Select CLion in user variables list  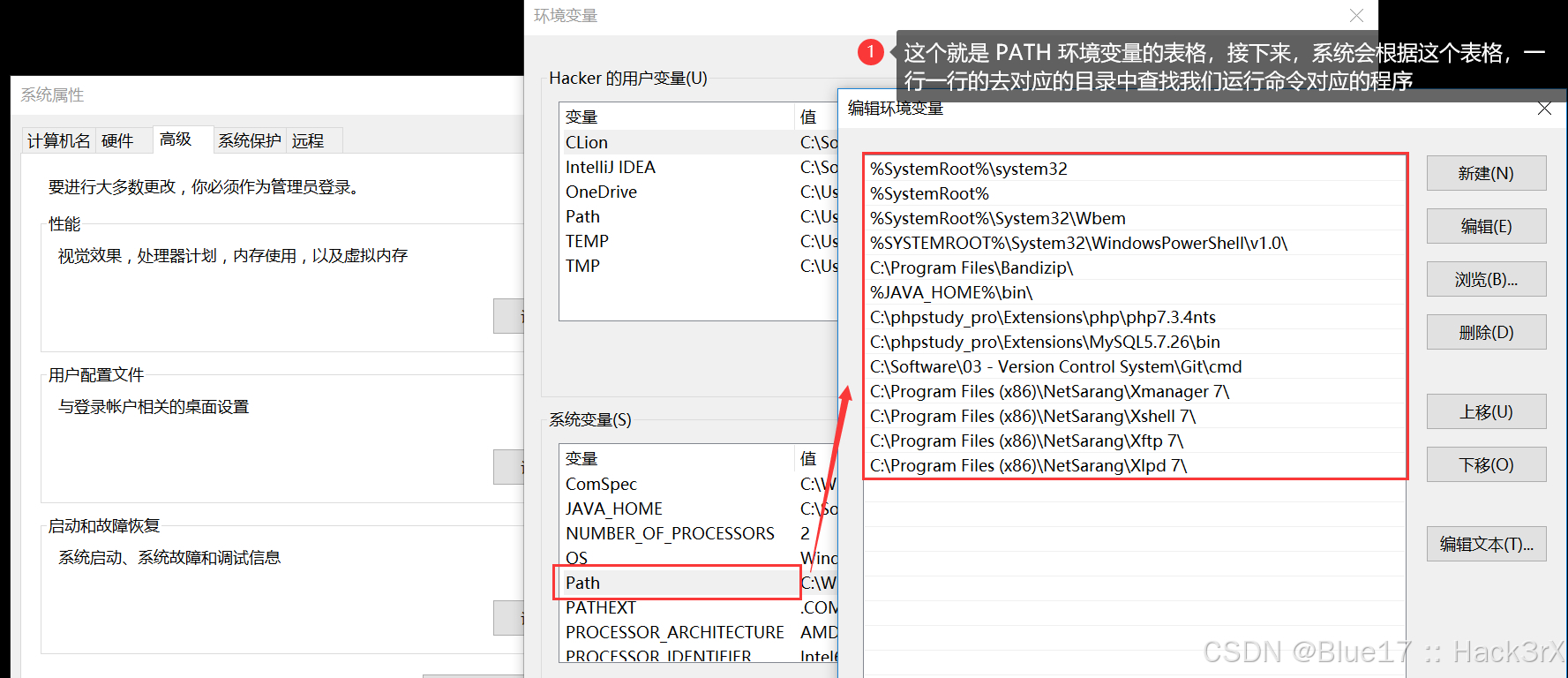tap(699, 142)
